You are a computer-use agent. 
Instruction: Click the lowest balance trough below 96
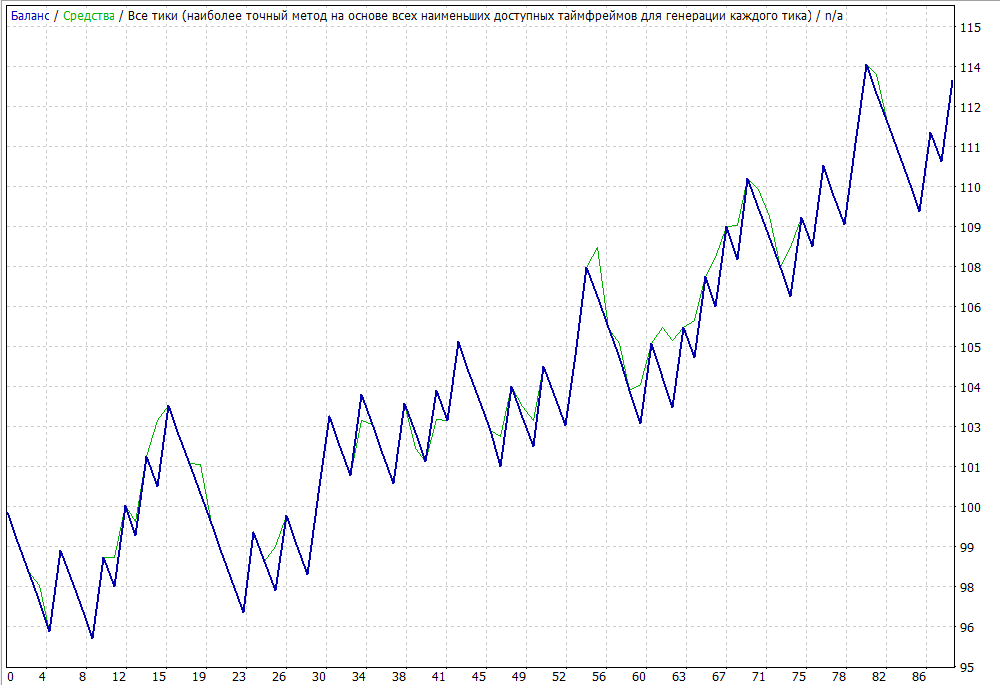point(92,637)
